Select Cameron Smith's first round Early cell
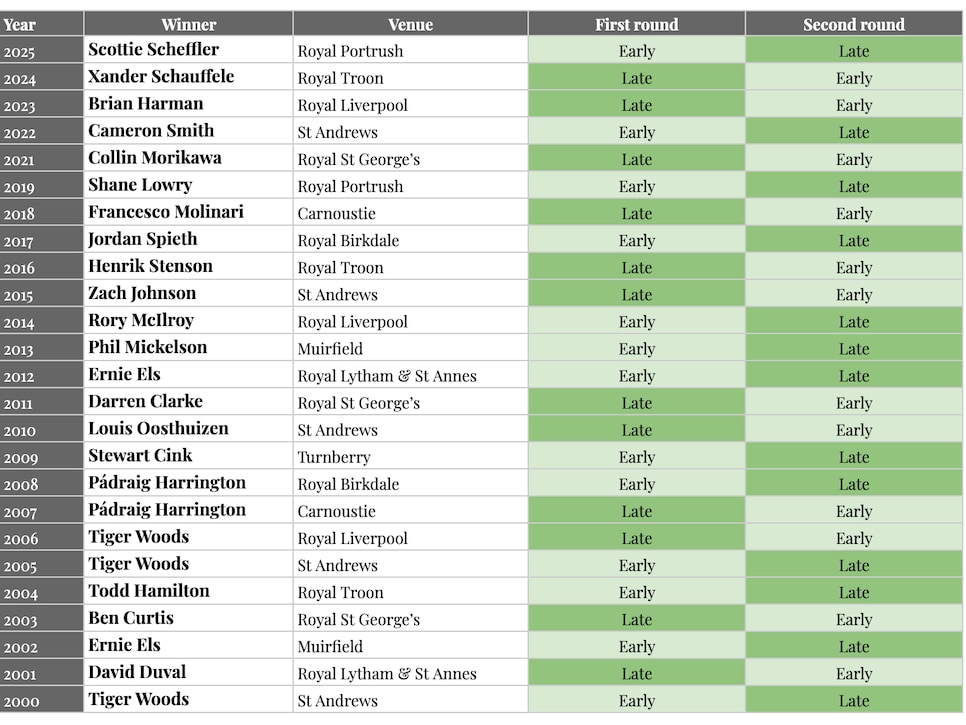This screenshot has height=725, width=966. click(636, 131)
